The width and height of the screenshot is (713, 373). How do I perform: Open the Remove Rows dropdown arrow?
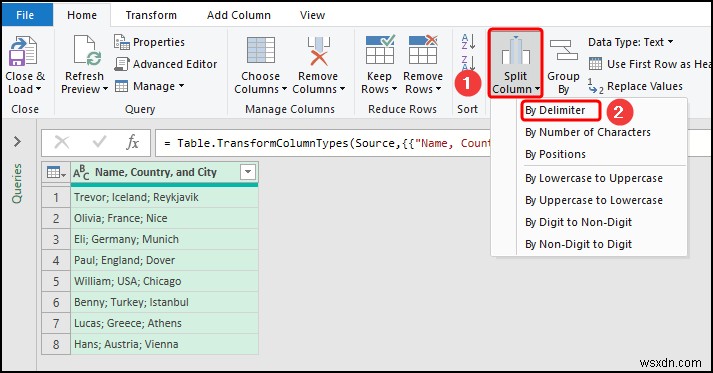click(x=438, y=89)
